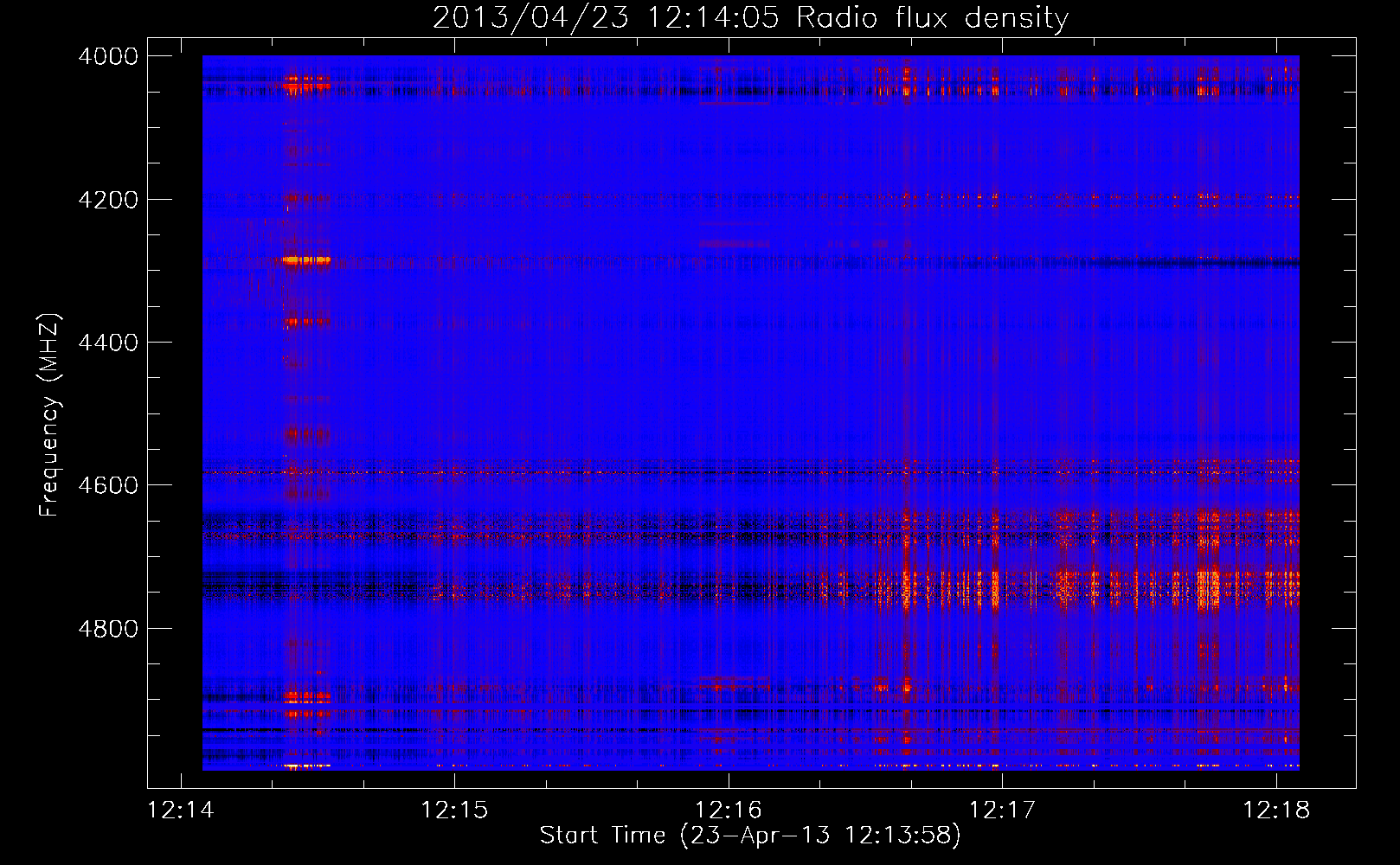The image size is (1400, 865).
Task: Select the 'Frequency (MHZ)' y-axis label
Action: pos(50,415)
